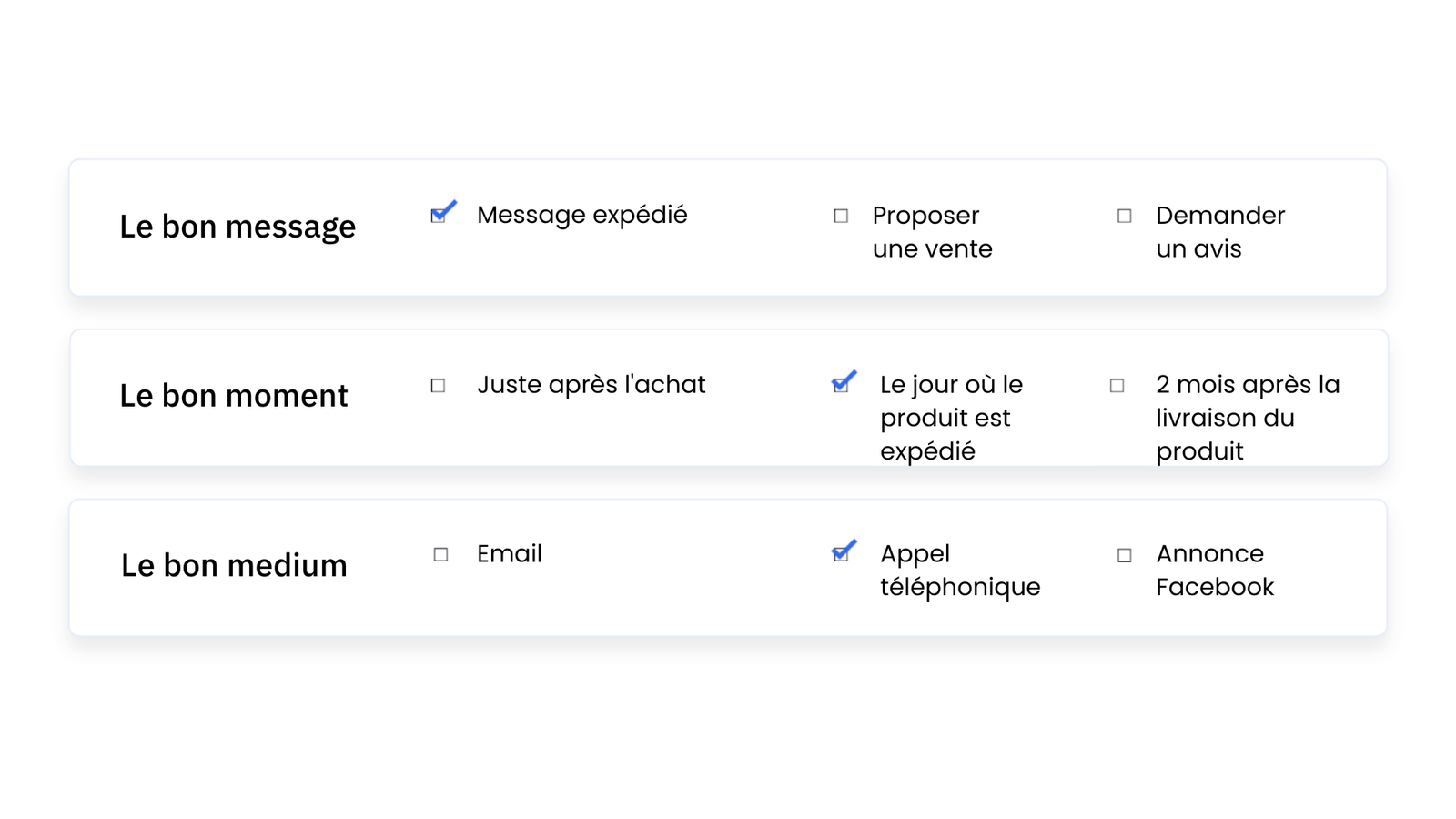Untick 'Le jour où le produit est expédié' checkbox
Screen dimensions: 1456x819
click(841, 386)
